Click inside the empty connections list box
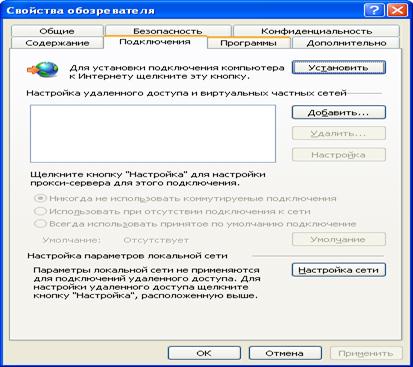This screenshot has width=413, height=367. tap(153, 134)
